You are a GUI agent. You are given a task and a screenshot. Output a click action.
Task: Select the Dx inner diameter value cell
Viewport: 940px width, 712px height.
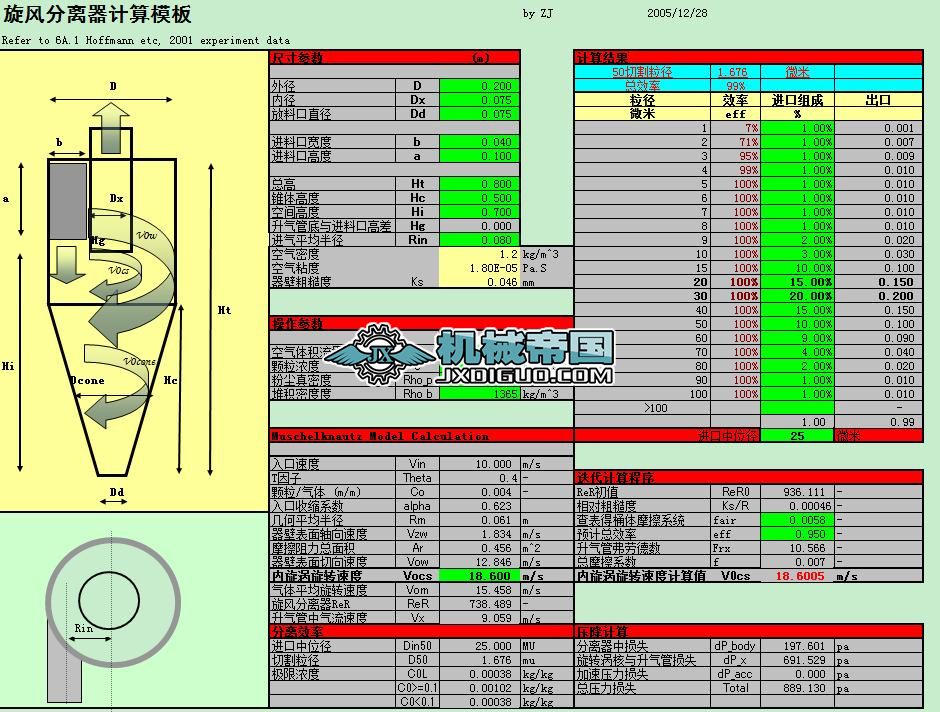479,100
